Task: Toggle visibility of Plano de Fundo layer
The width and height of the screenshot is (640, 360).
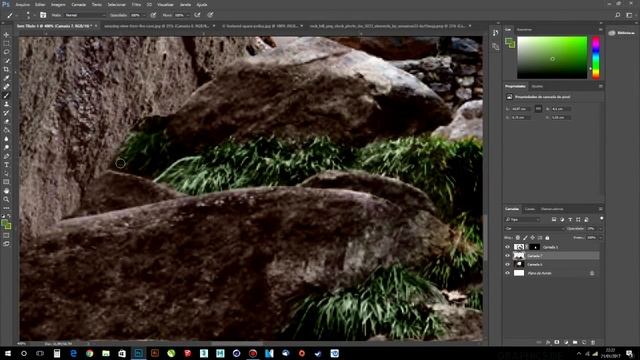Action: click(507, 273)
